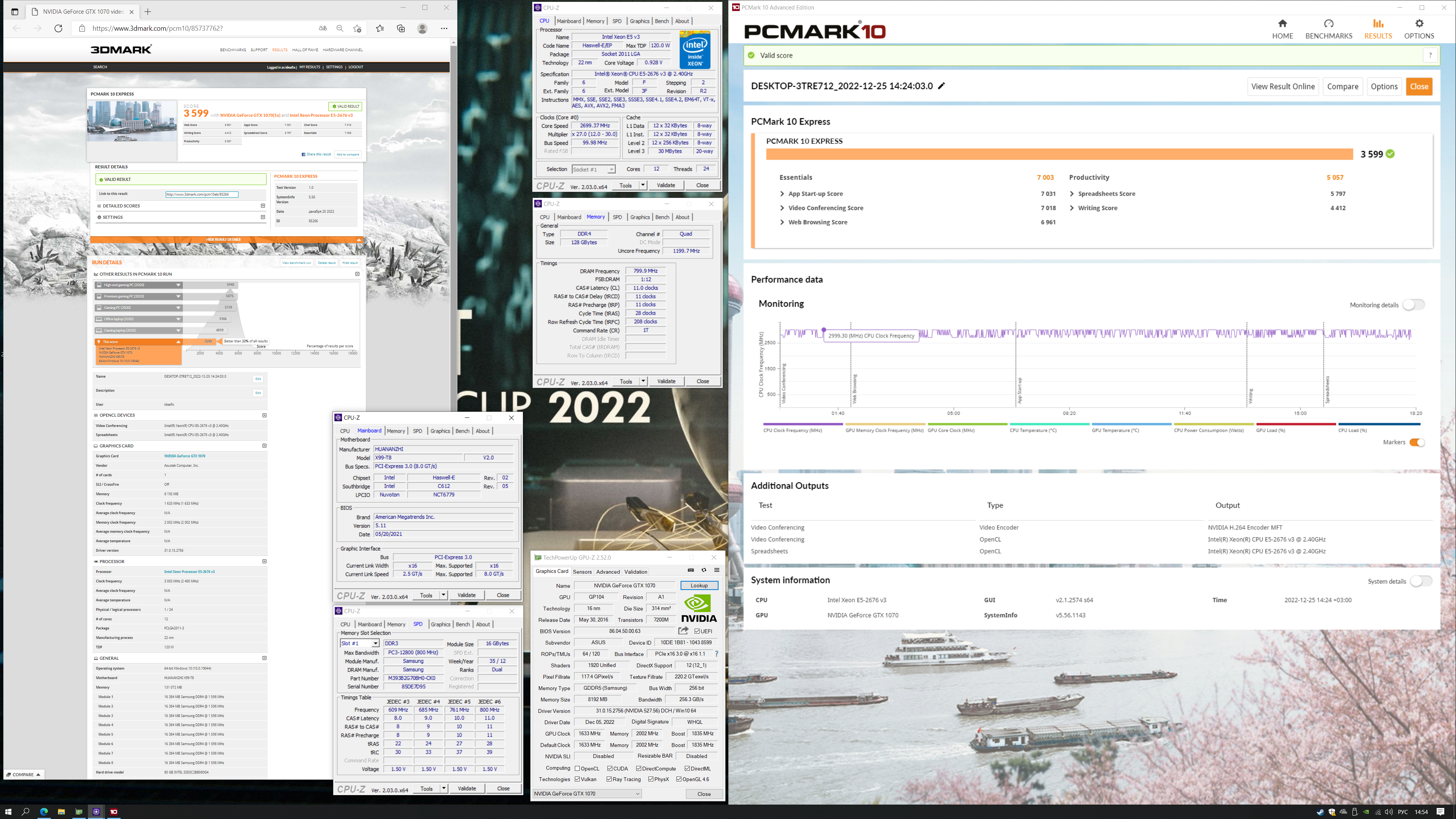Viewport: 1456px width, 819px height.
Task: Click Edge zoom magnifier icon in address bar
Action: pyautogui.click(x=340, y=28)
